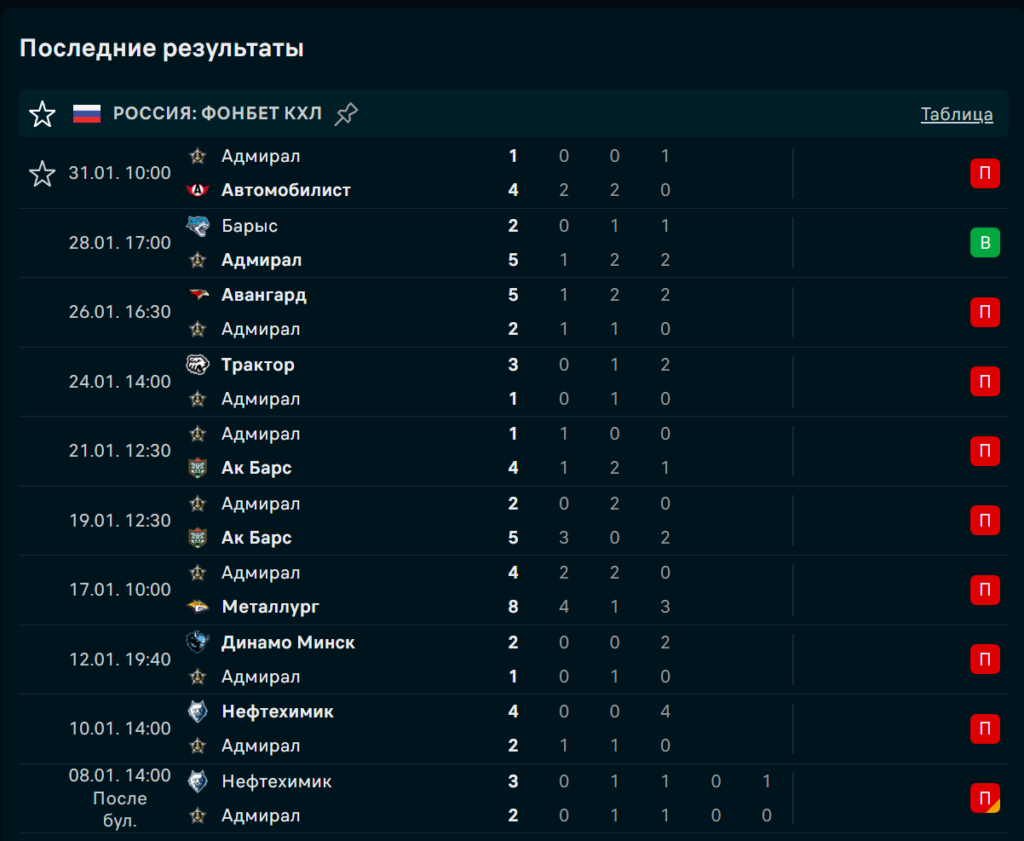This screenshot has height=841, width=1024.
Task: Click the Russia flag icon
Action: pyautogui.click(x=87, y=114)
